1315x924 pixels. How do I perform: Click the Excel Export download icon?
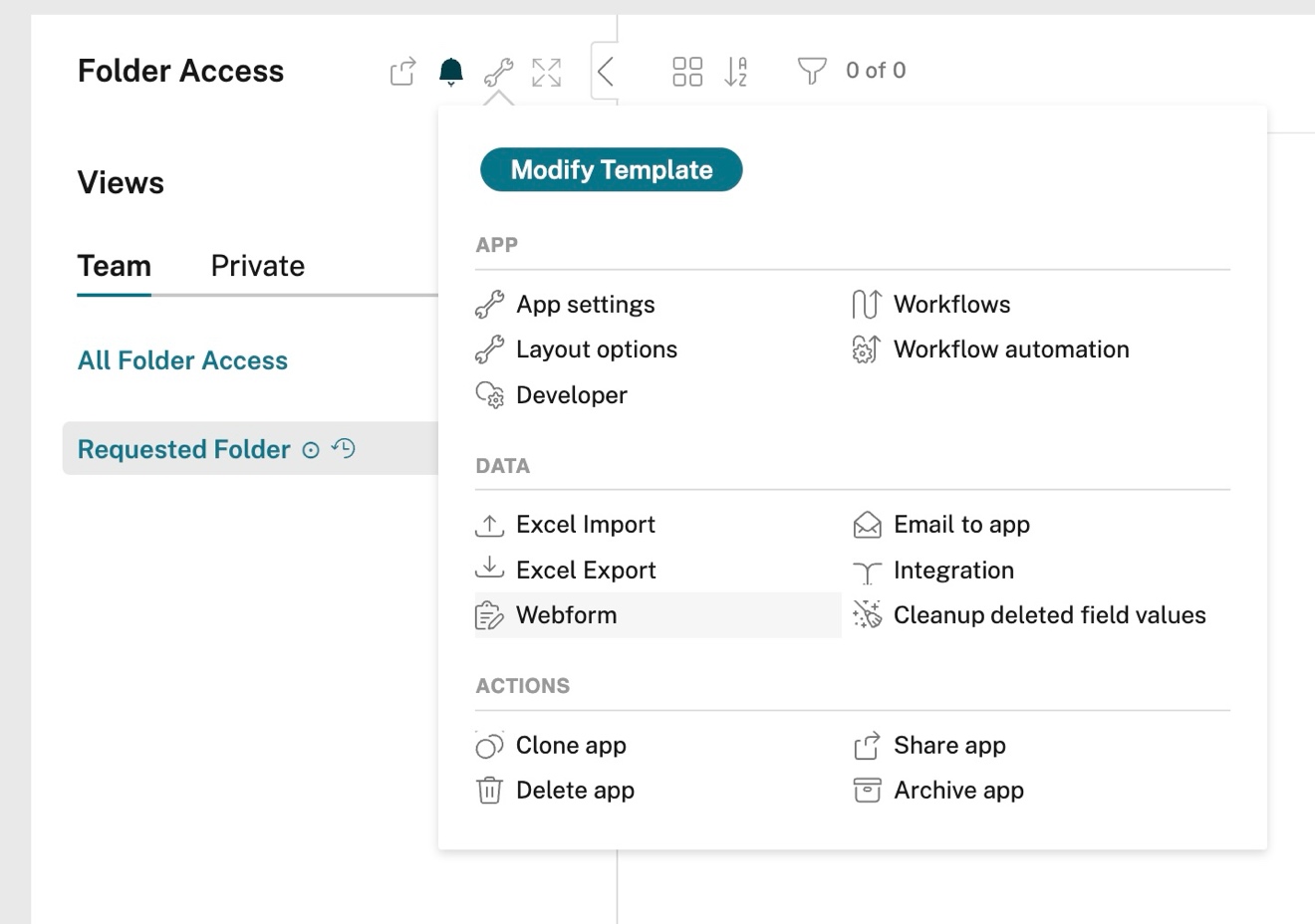tap(489, 569)
